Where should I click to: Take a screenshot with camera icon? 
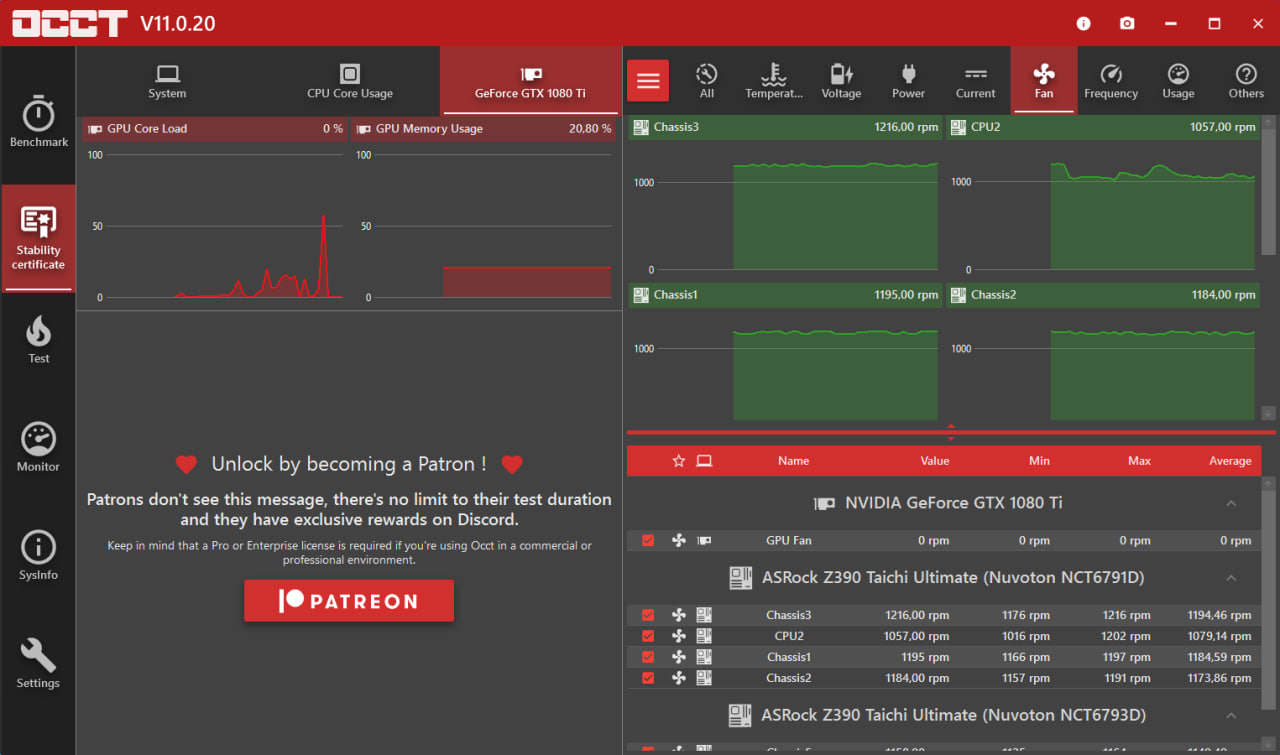pos(1127,23)
